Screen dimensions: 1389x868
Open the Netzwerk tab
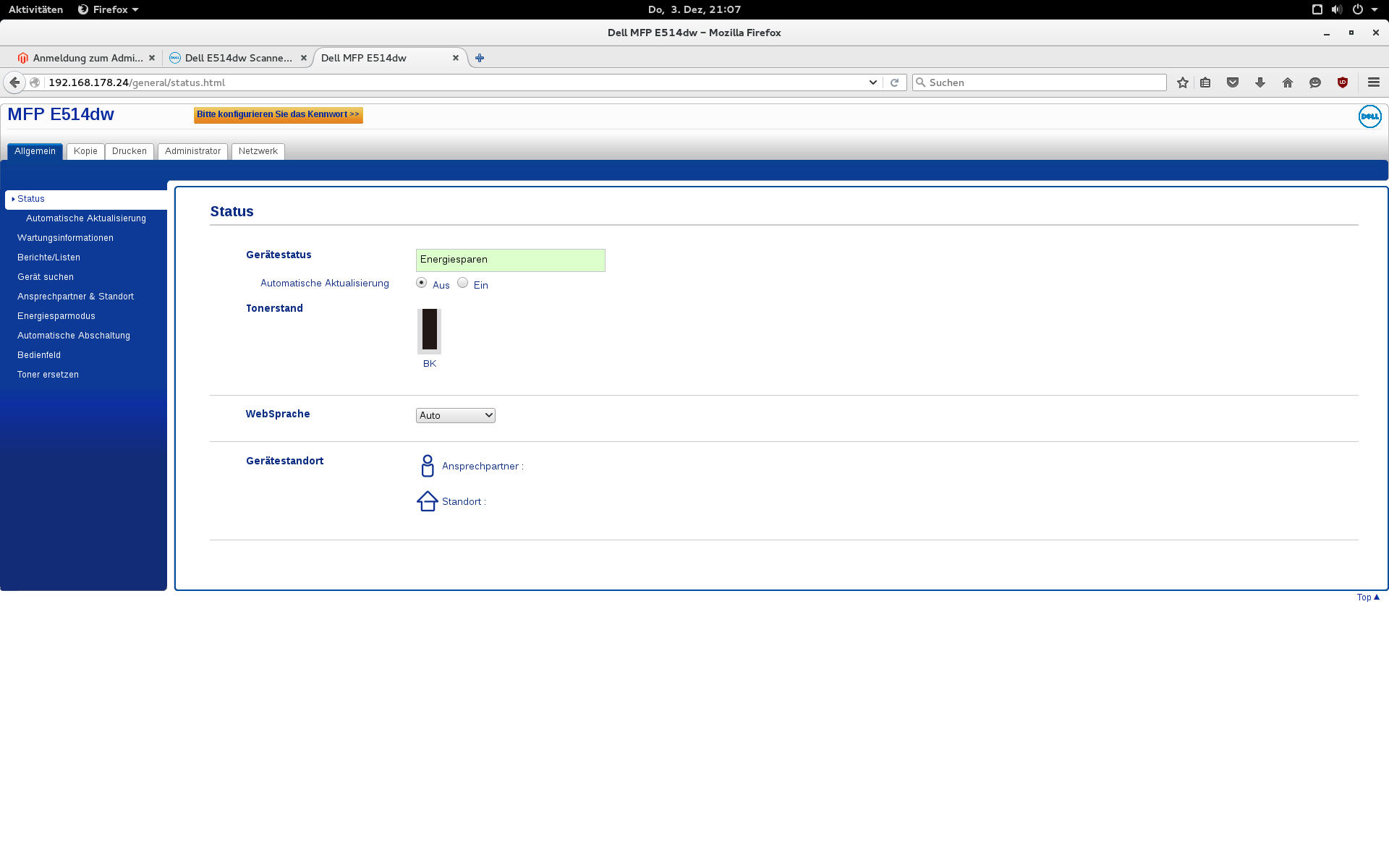258,151
